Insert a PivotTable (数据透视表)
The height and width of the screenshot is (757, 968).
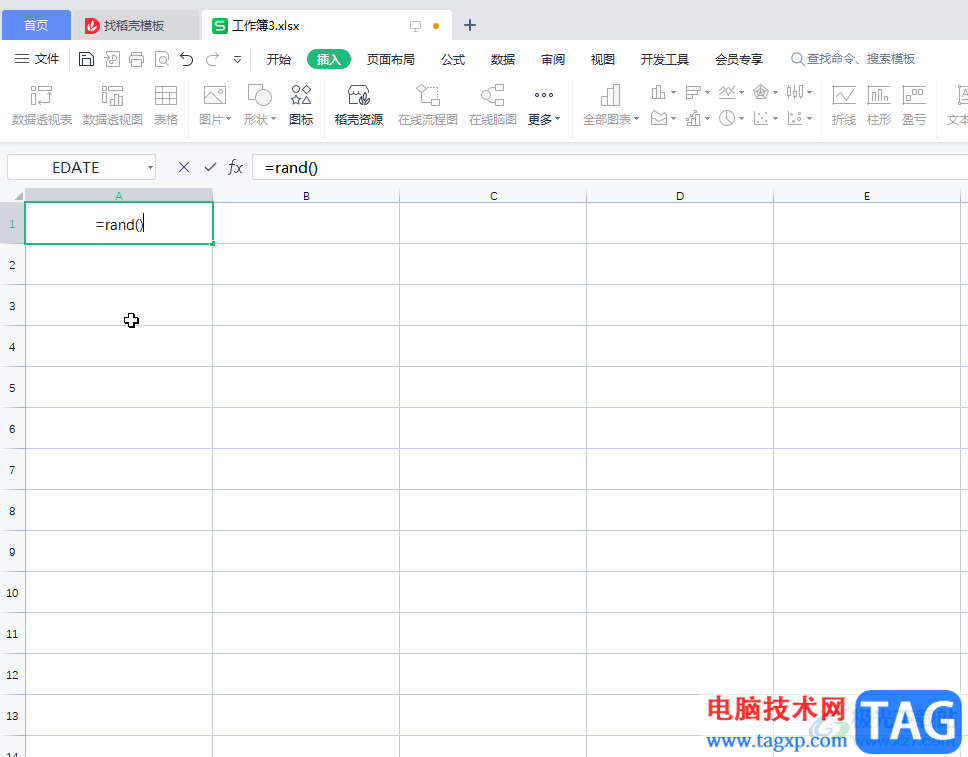41,105
